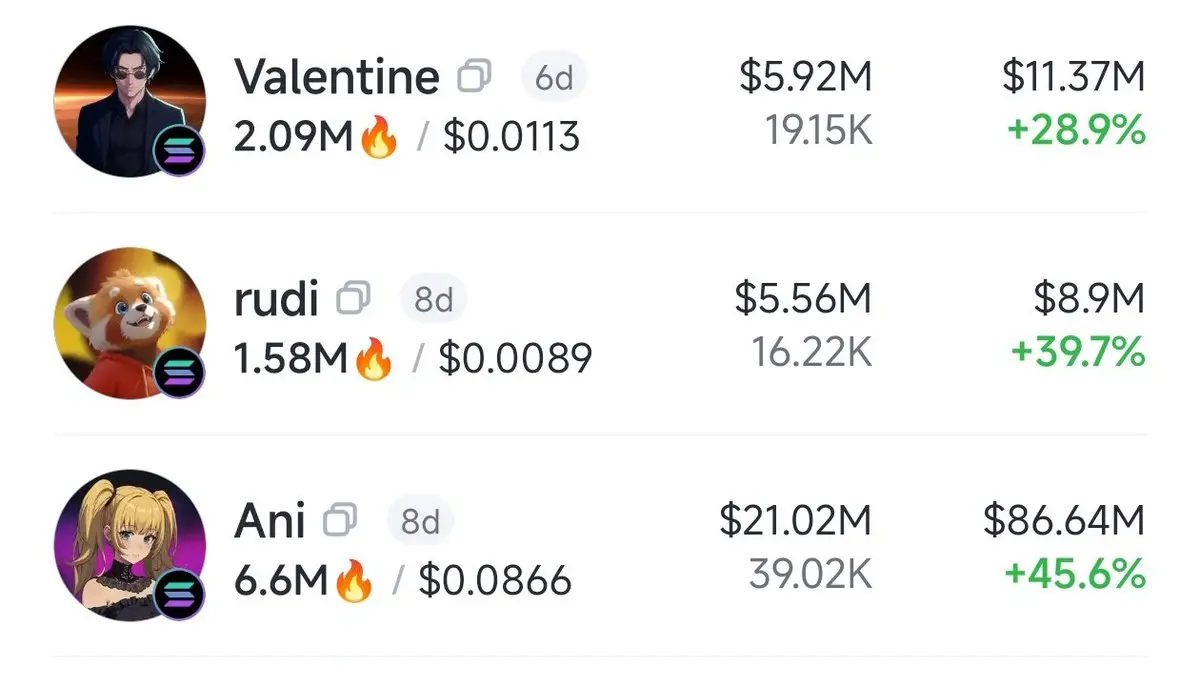
Task: Select the rudi token name
Action: coord(276,299)
